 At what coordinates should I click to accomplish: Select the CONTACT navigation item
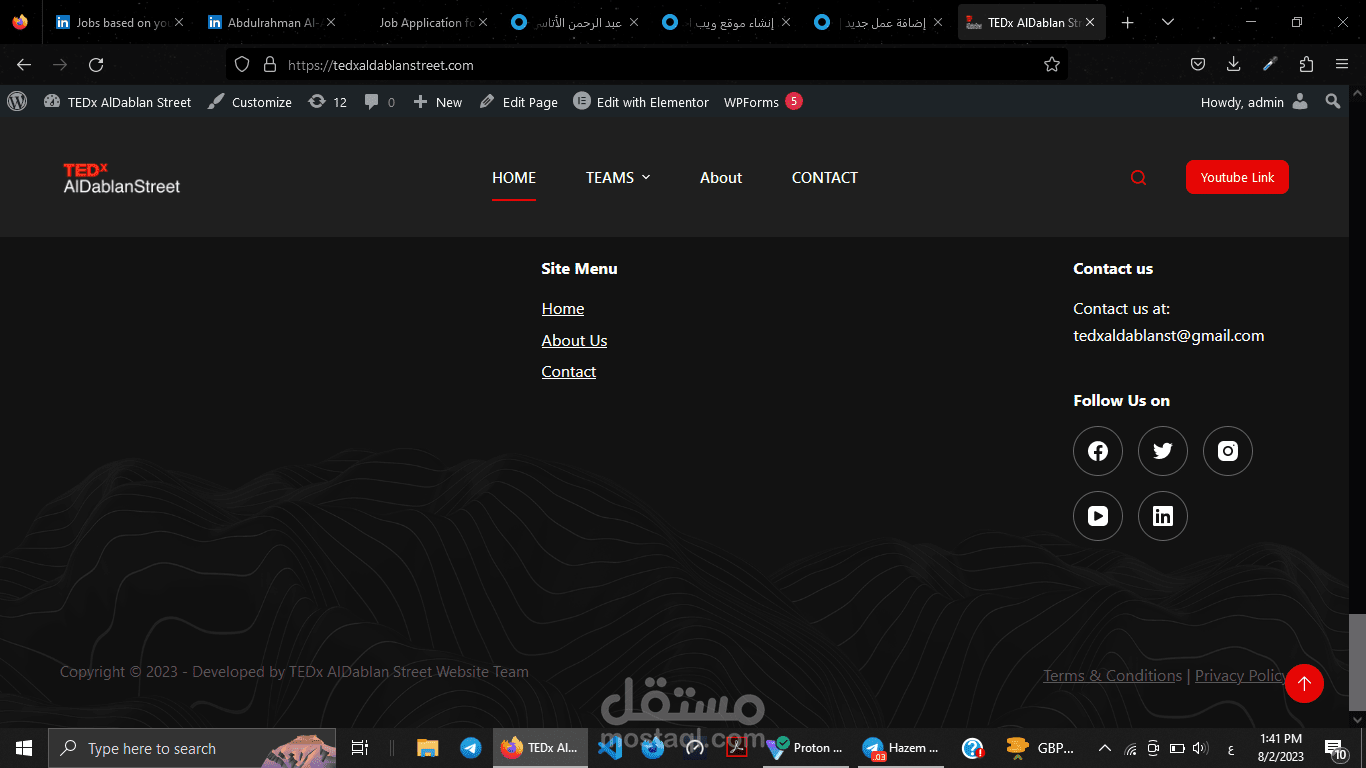(825, 178)
